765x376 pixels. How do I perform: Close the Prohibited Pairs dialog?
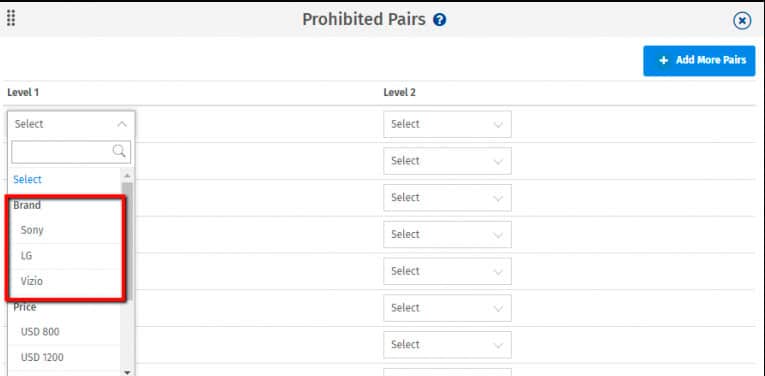coord(742,21)
